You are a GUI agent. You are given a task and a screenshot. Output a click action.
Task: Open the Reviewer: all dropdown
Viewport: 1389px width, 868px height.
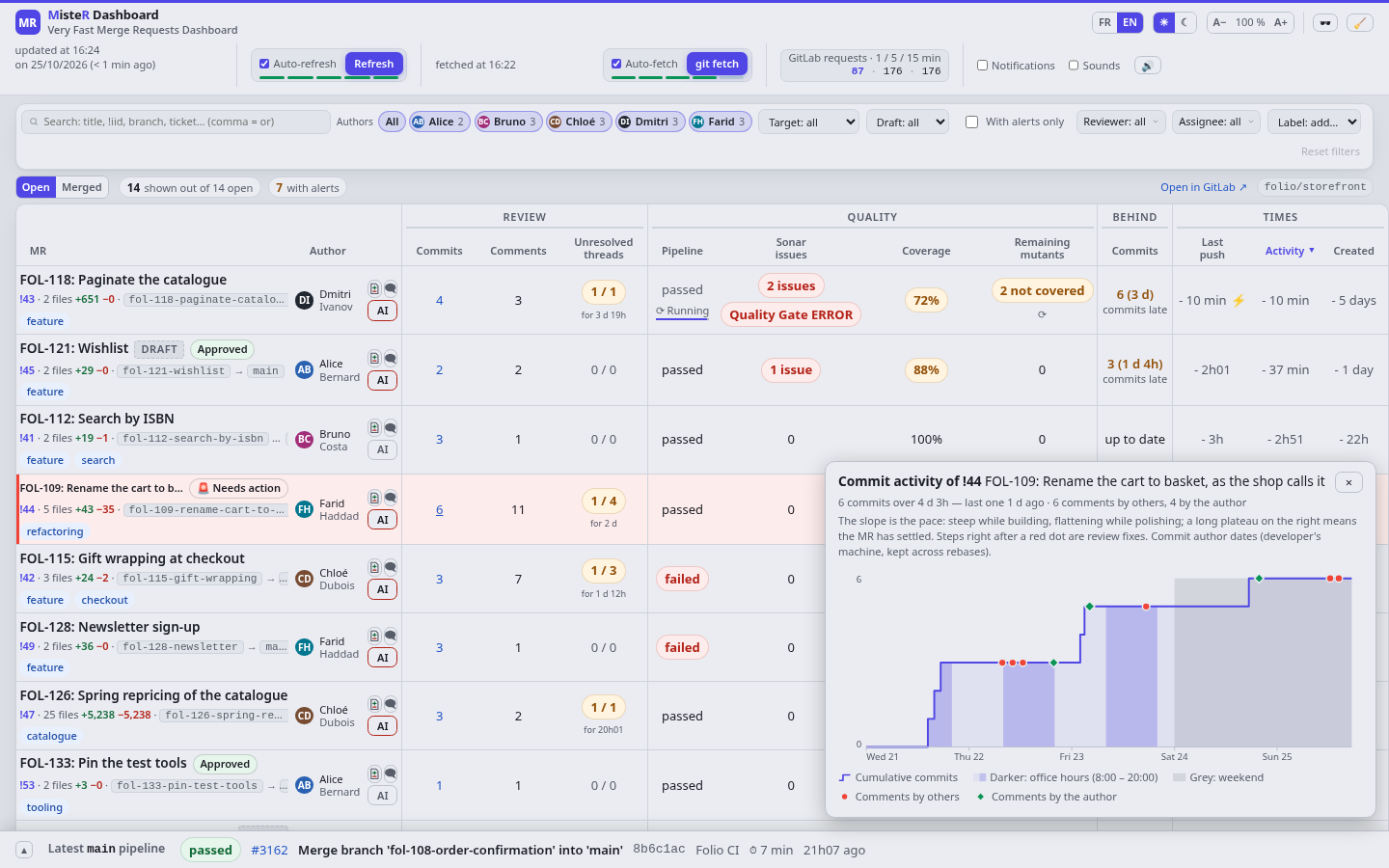1121,122
